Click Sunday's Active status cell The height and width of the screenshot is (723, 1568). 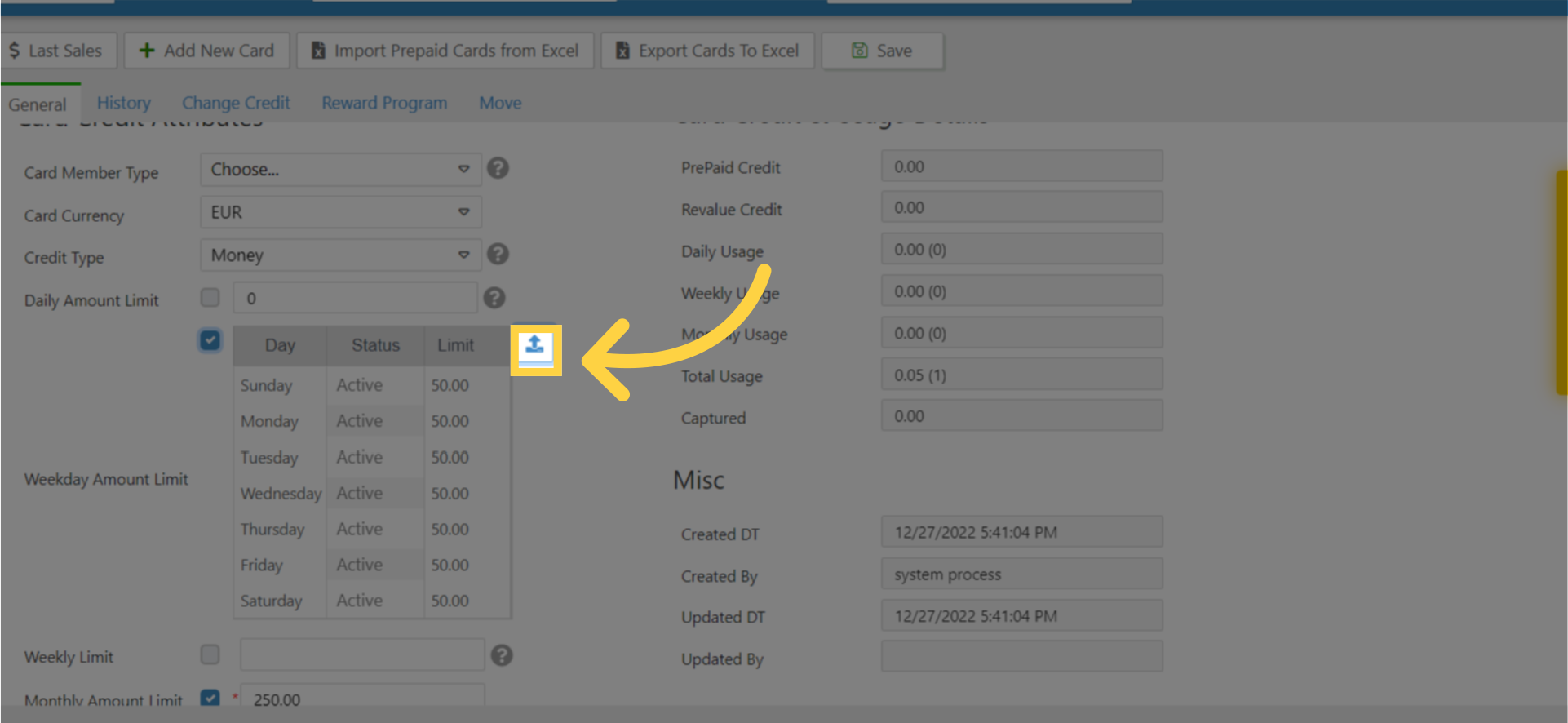(x=375, y=385)
